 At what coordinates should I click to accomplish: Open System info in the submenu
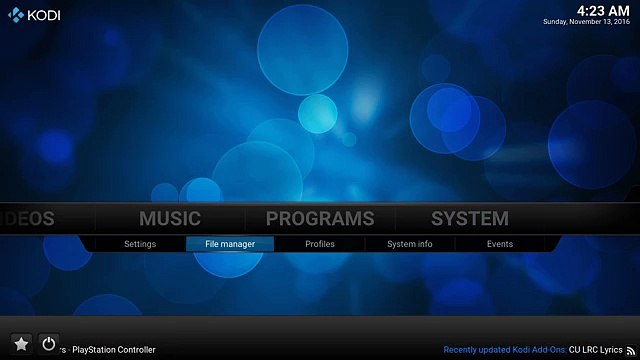(x=409, y=244)
